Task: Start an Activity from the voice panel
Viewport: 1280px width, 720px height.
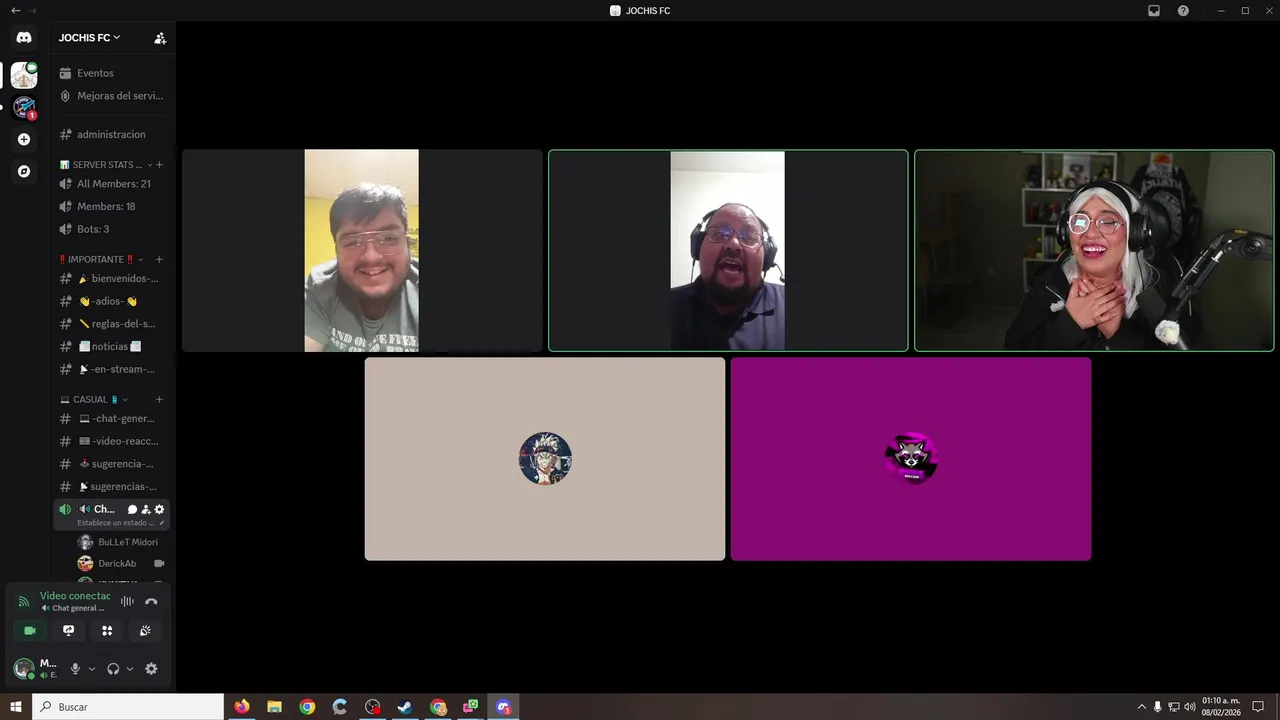Action: click(x=107, y=630)
